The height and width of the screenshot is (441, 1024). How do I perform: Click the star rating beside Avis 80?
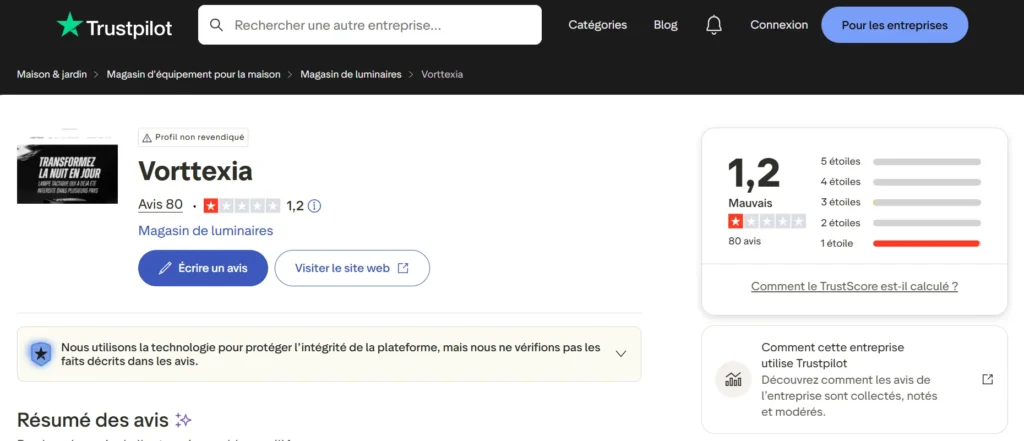pyautogui.click(x=242, y=206)
